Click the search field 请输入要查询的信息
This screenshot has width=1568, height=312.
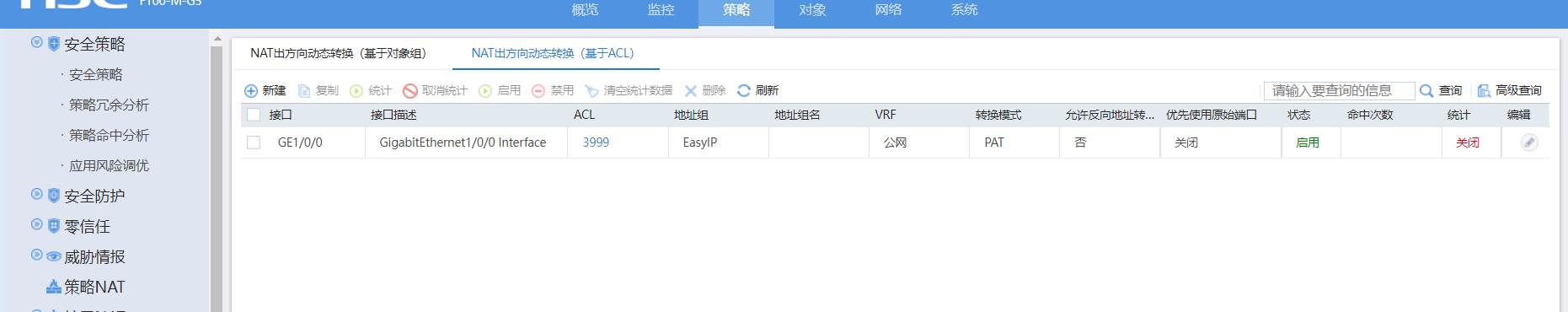tap(1339, 91)
